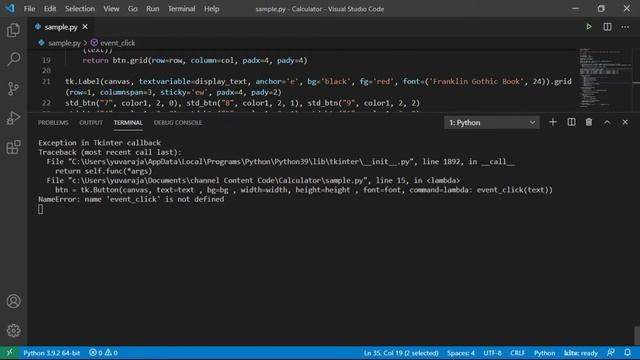The width and height of the screenshot is (640, 360).
Task: Click the terminal cursor prompt
Action: pos(40,209)
